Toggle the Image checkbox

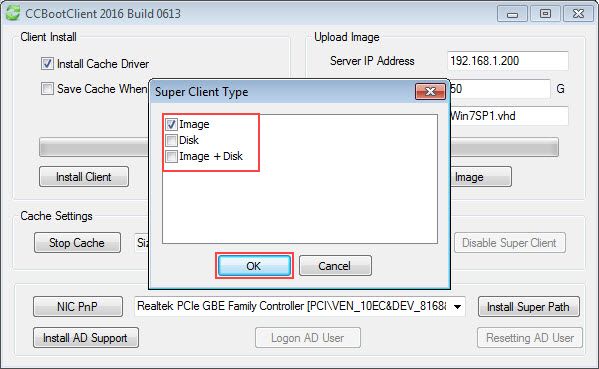[171, 124]
